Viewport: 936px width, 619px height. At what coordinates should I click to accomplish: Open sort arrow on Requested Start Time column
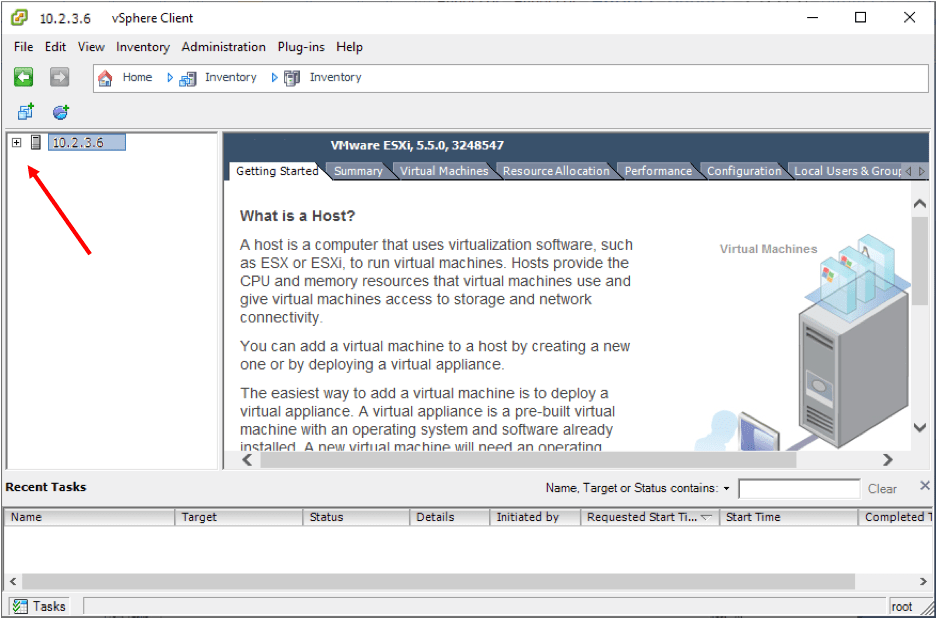tap(706, 517)
